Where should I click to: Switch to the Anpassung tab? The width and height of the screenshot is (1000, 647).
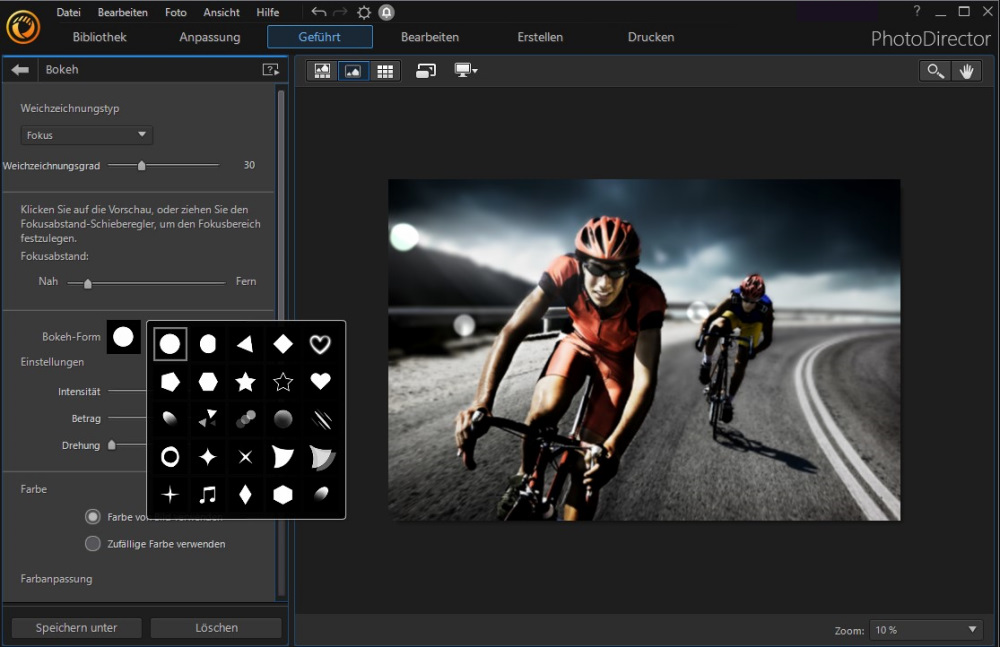click(210, 37)
